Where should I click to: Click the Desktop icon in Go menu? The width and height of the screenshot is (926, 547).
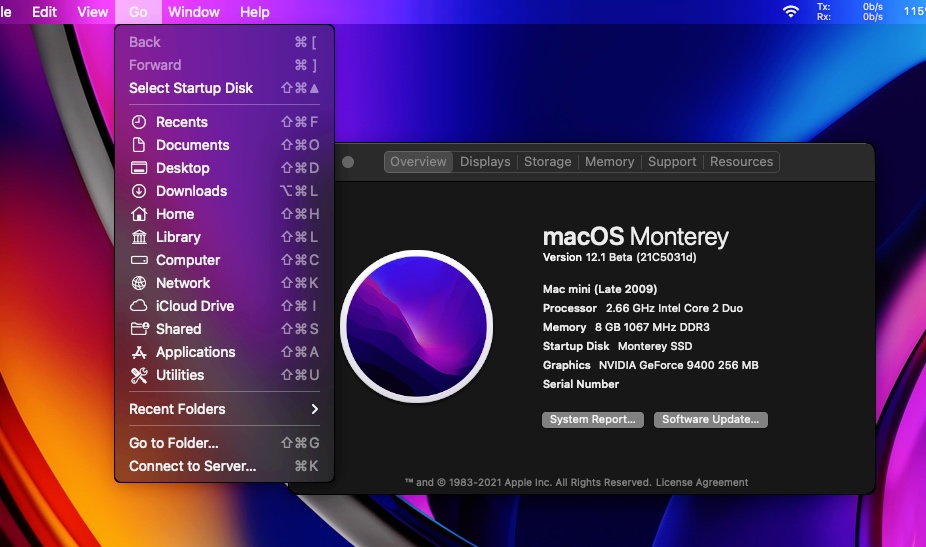[139, 168]
